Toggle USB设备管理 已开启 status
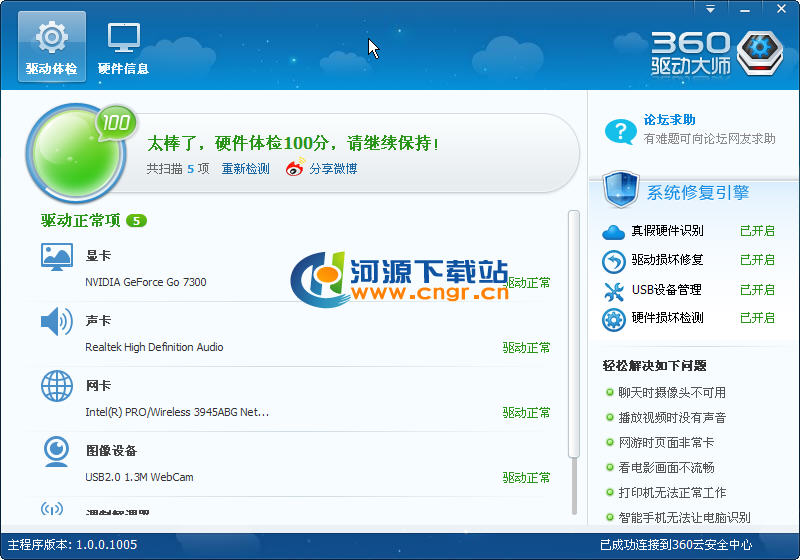Screen dimensions: 800x560 click(x=757, y=290)
